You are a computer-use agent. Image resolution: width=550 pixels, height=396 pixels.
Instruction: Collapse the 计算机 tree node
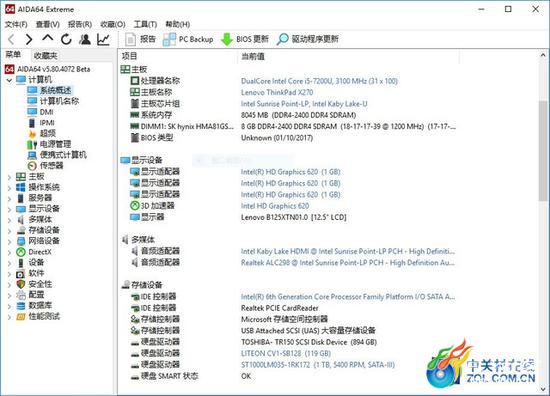[9, 80]
